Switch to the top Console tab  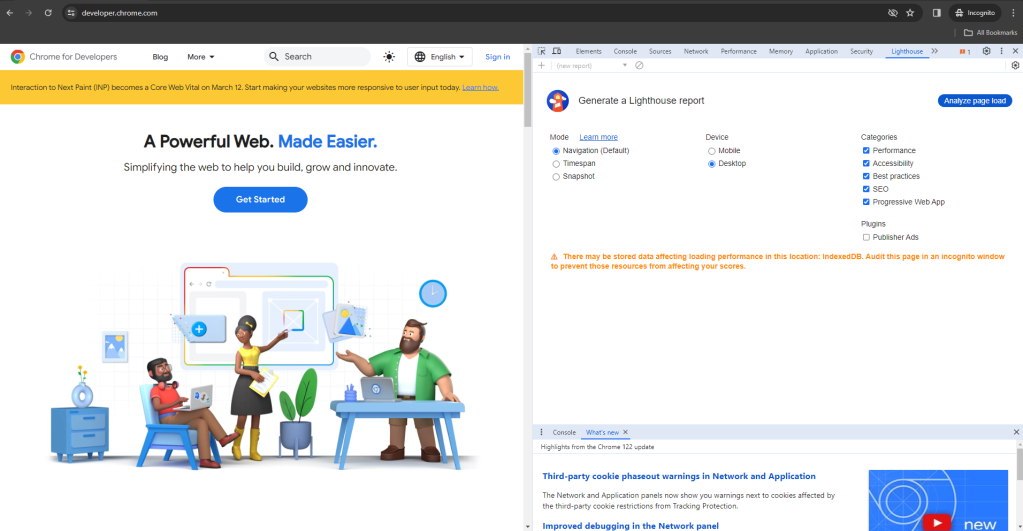625,51
